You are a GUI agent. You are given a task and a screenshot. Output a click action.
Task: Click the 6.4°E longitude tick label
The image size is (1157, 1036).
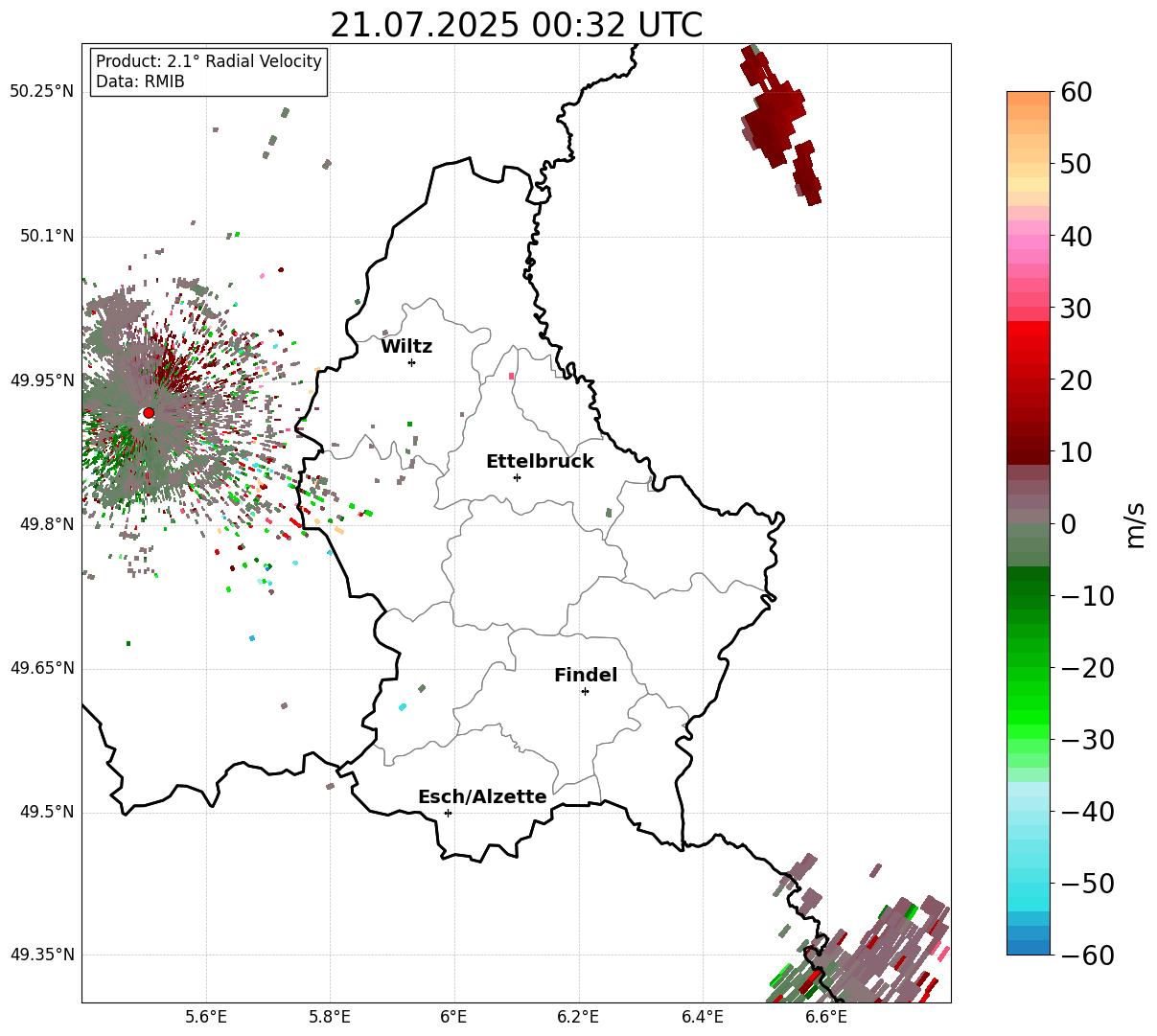coord(703,1017)
